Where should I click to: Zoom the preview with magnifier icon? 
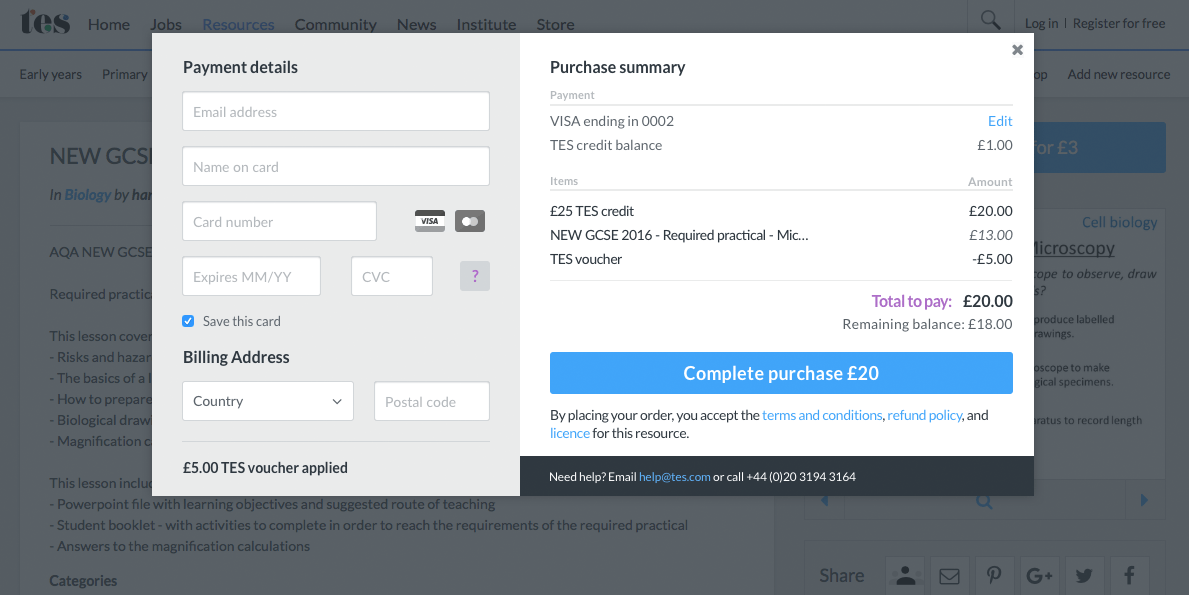coord(984,501)
